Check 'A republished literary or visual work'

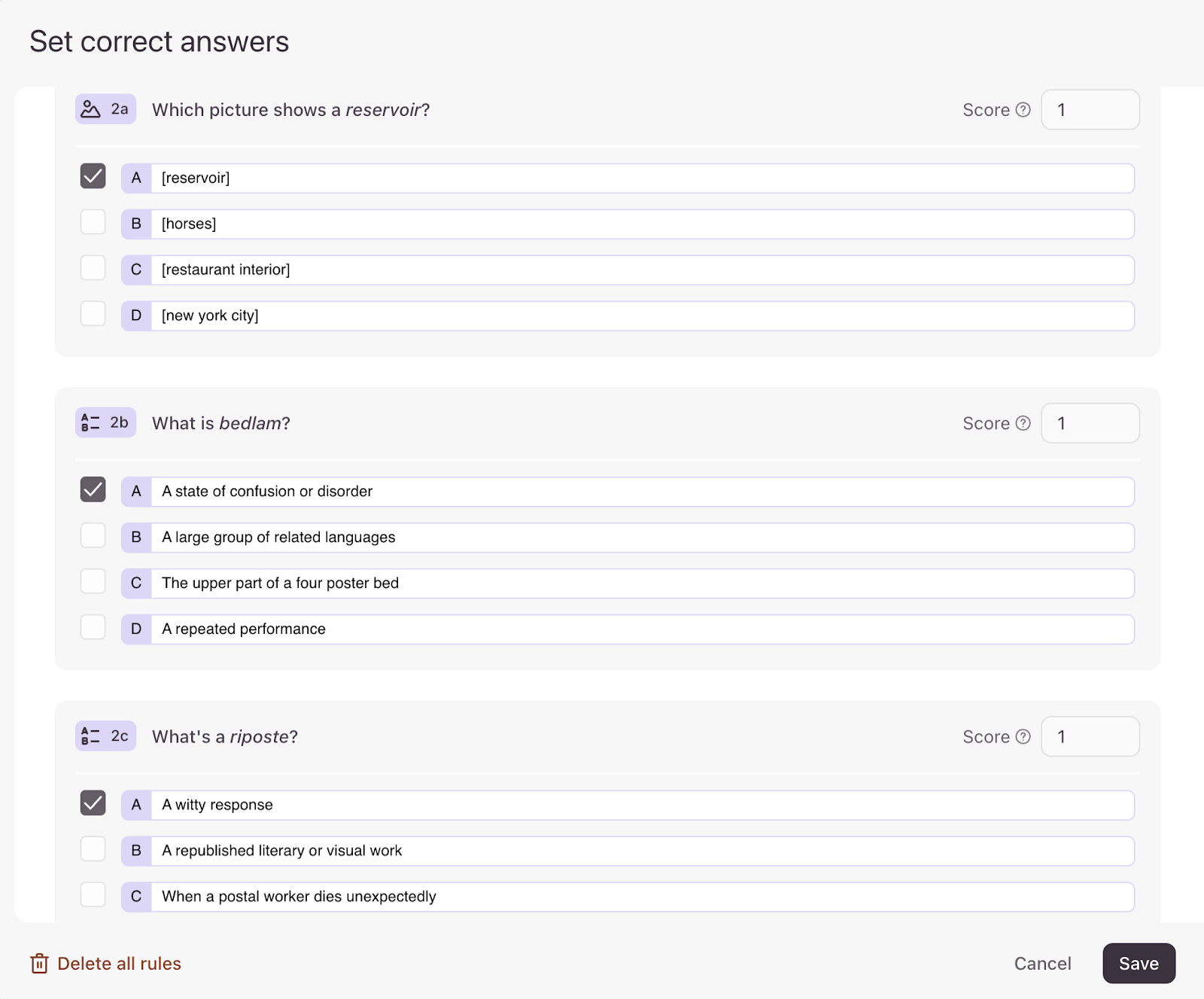(x=93, y=848)
